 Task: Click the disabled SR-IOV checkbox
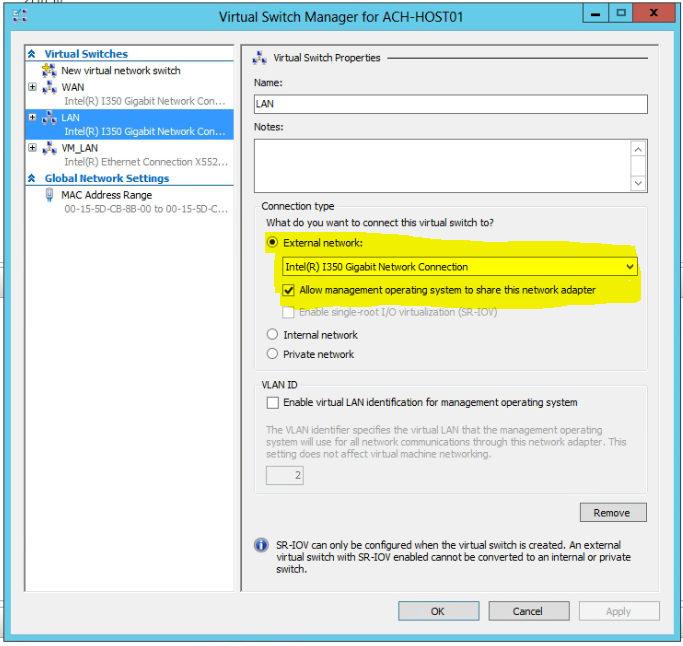point(288,312)
